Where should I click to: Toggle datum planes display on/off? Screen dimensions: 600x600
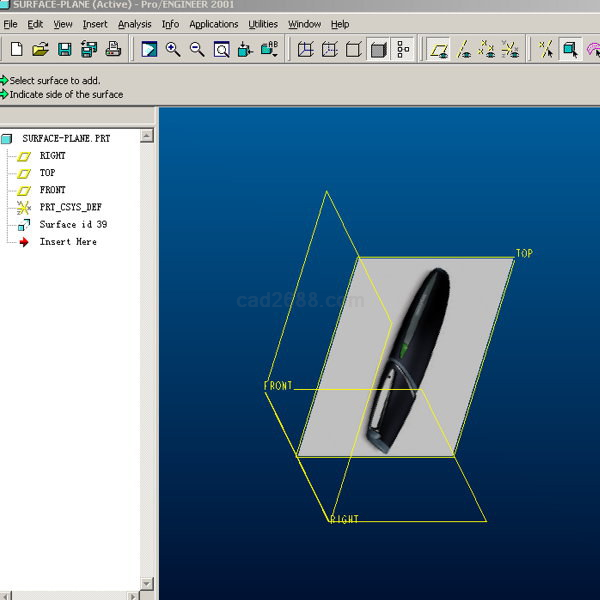coord(438,49)
